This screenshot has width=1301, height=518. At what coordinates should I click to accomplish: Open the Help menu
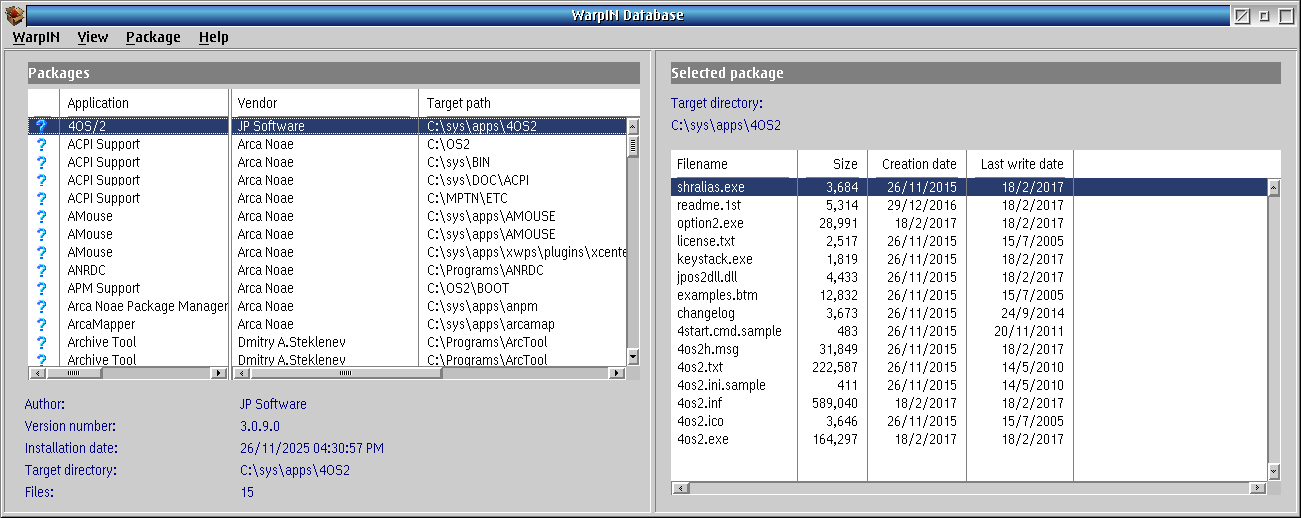pyautogui.click(x=213, y=37)
